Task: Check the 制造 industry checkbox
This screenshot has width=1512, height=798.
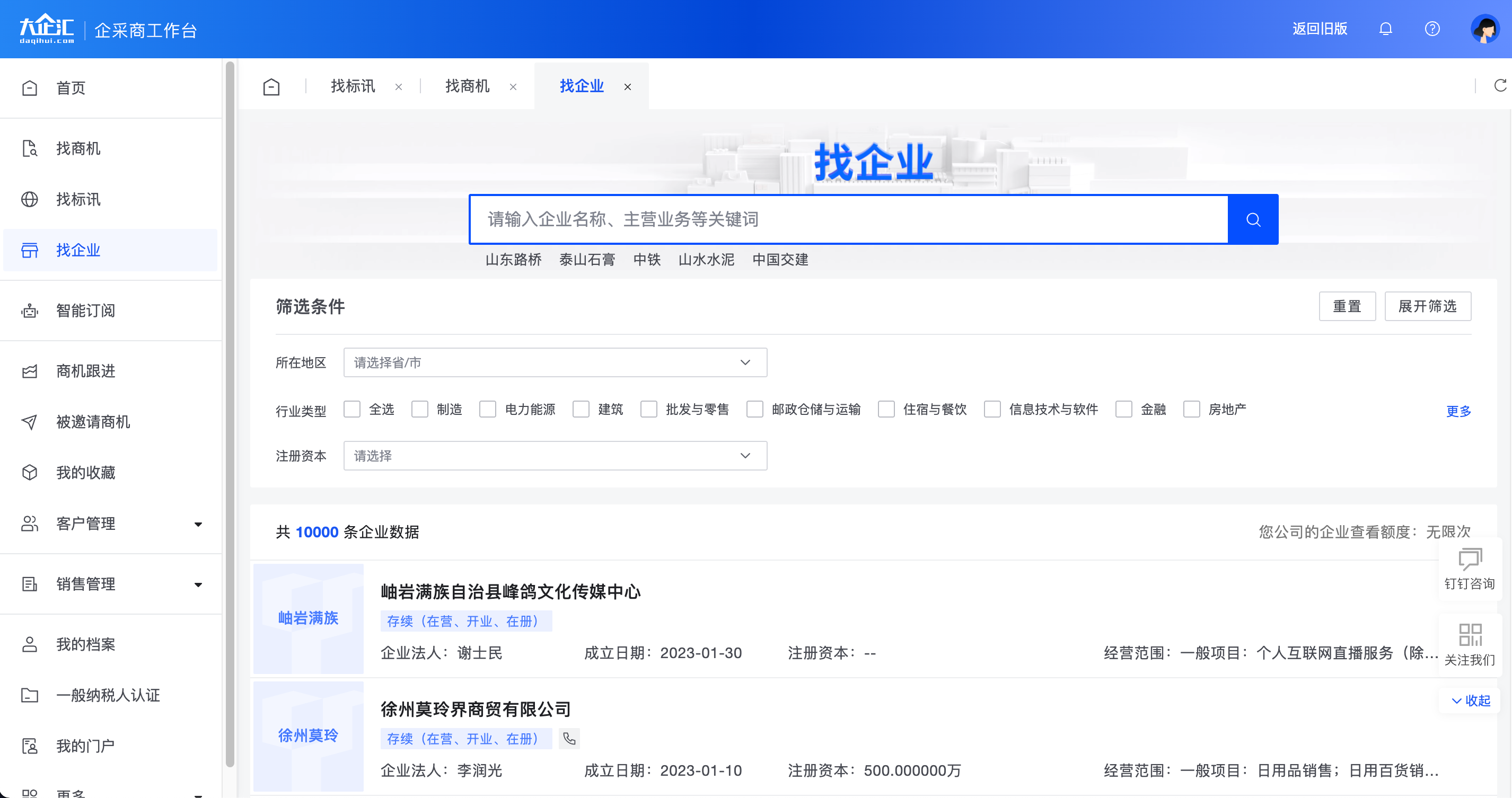Action: coord(420,409)
